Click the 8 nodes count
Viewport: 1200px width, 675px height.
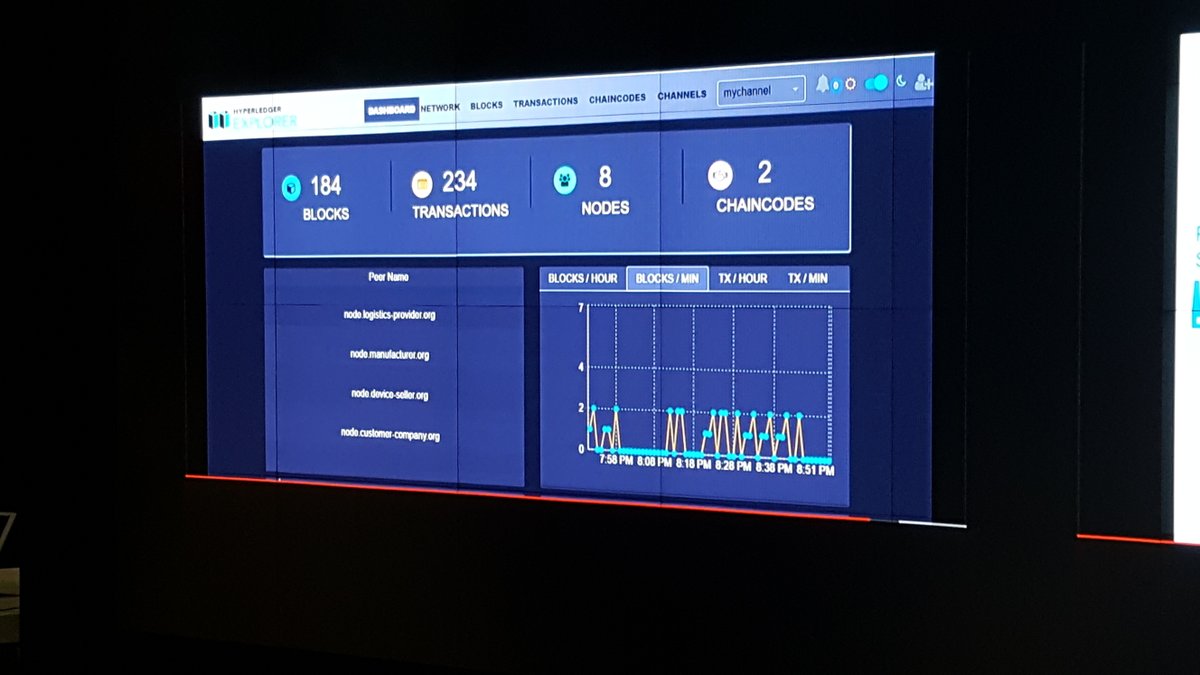(605, 178)
